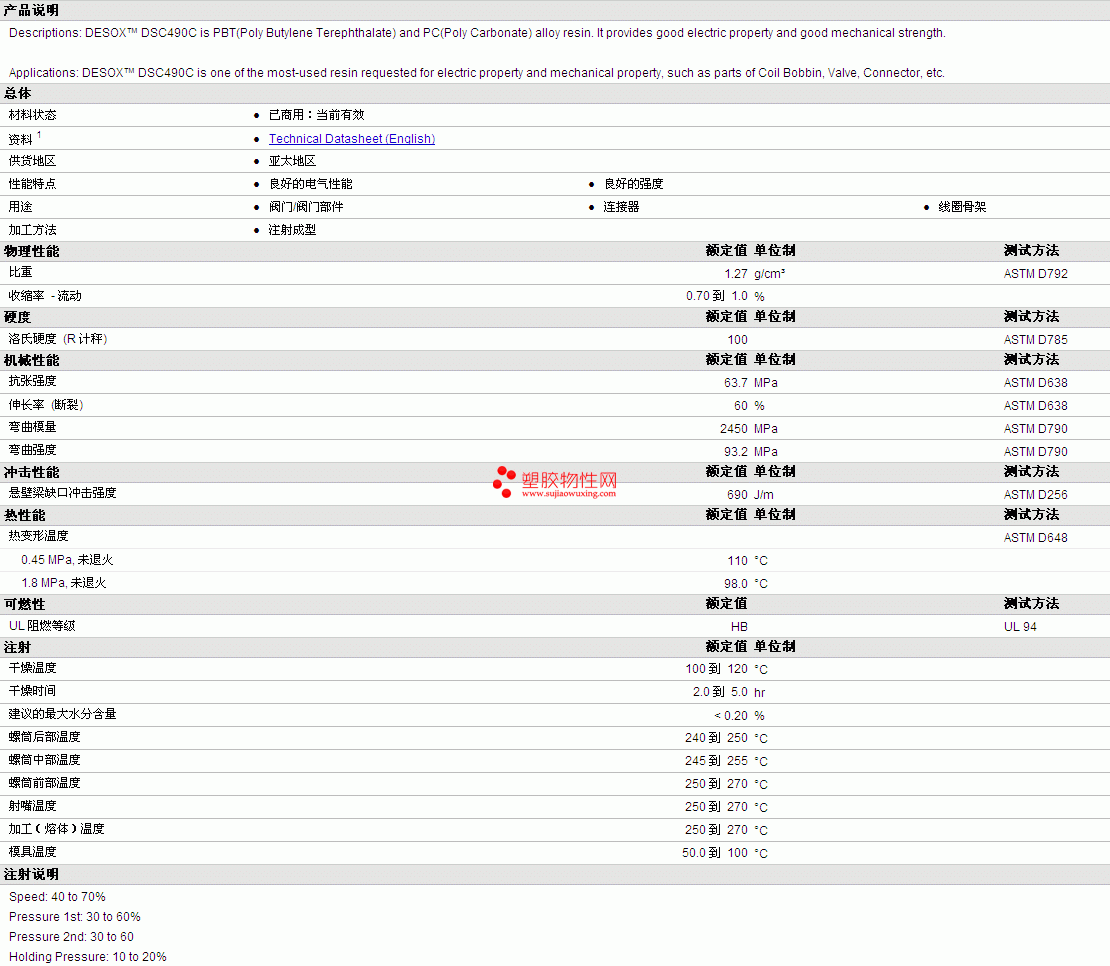Click the 硬度 section heading

tap(18, 317)
